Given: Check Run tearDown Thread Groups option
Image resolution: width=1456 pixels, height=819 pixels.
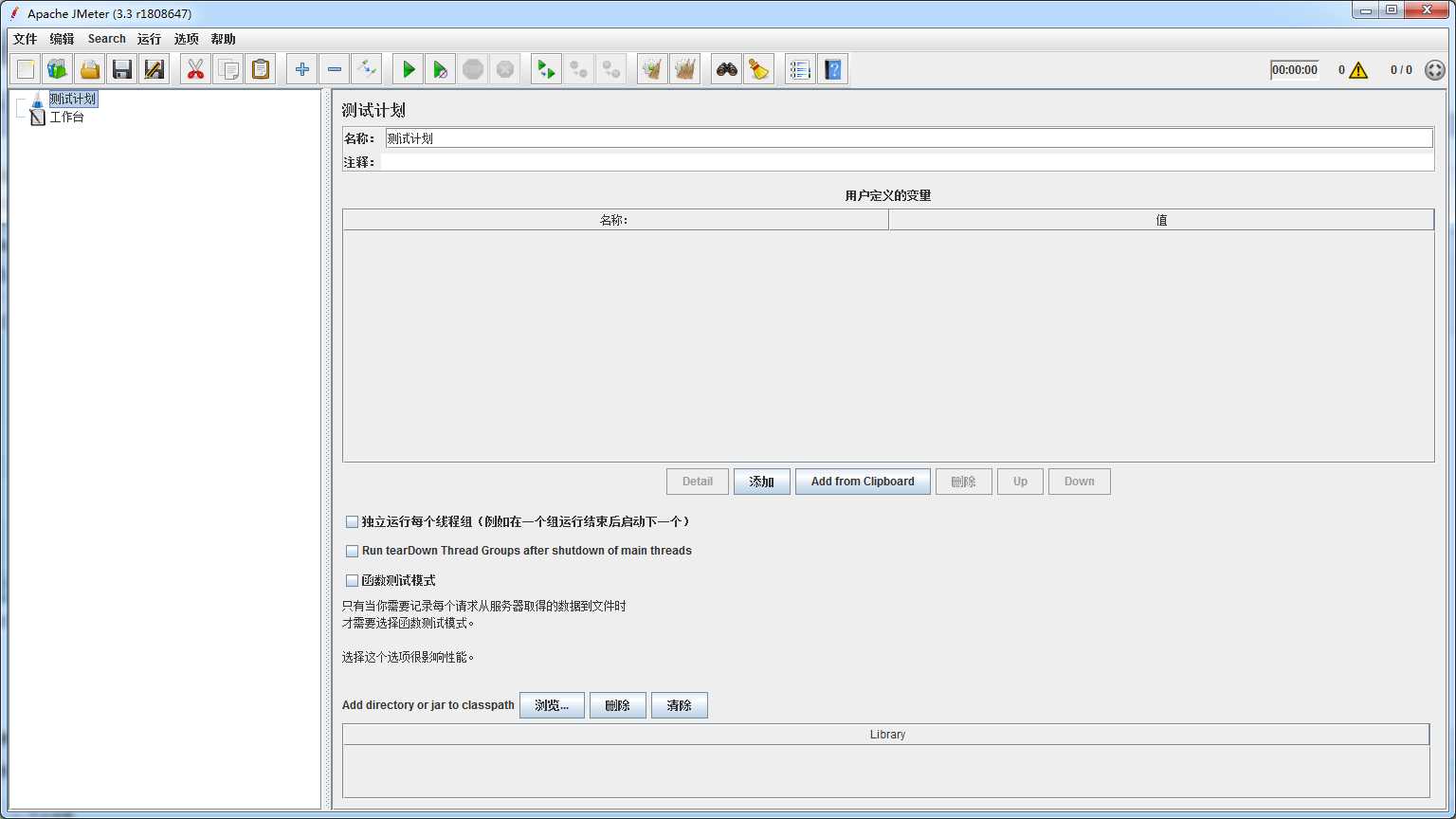Looking at the screenshot, I should (352, 551).
